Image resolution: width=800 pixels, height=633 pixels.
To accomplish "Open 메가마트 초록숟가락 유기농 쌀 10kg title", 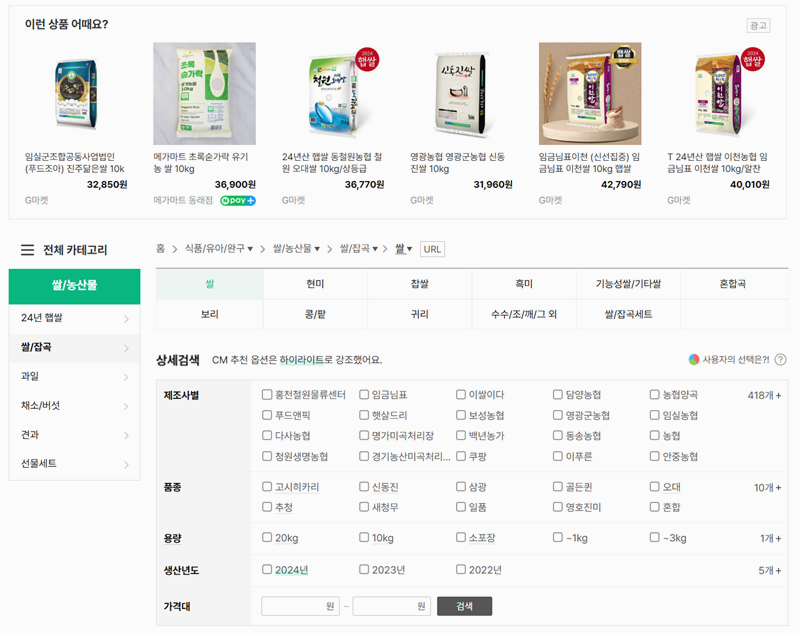I will (201, 163).
